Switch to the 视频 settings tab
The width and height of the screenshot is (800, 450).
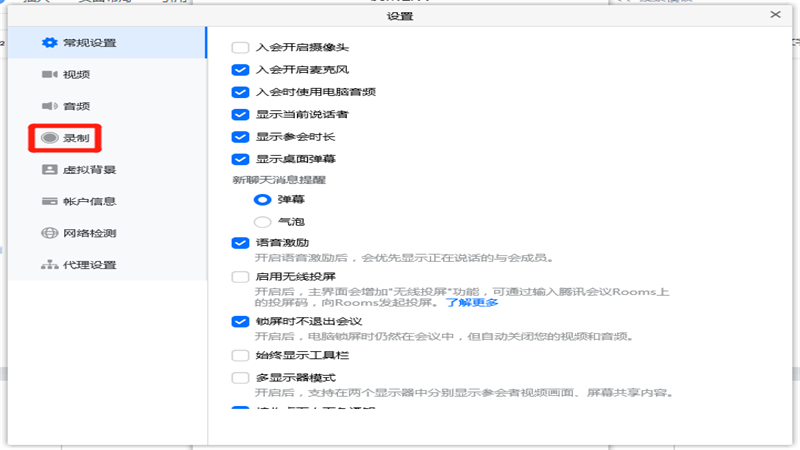tap(107, 74)
